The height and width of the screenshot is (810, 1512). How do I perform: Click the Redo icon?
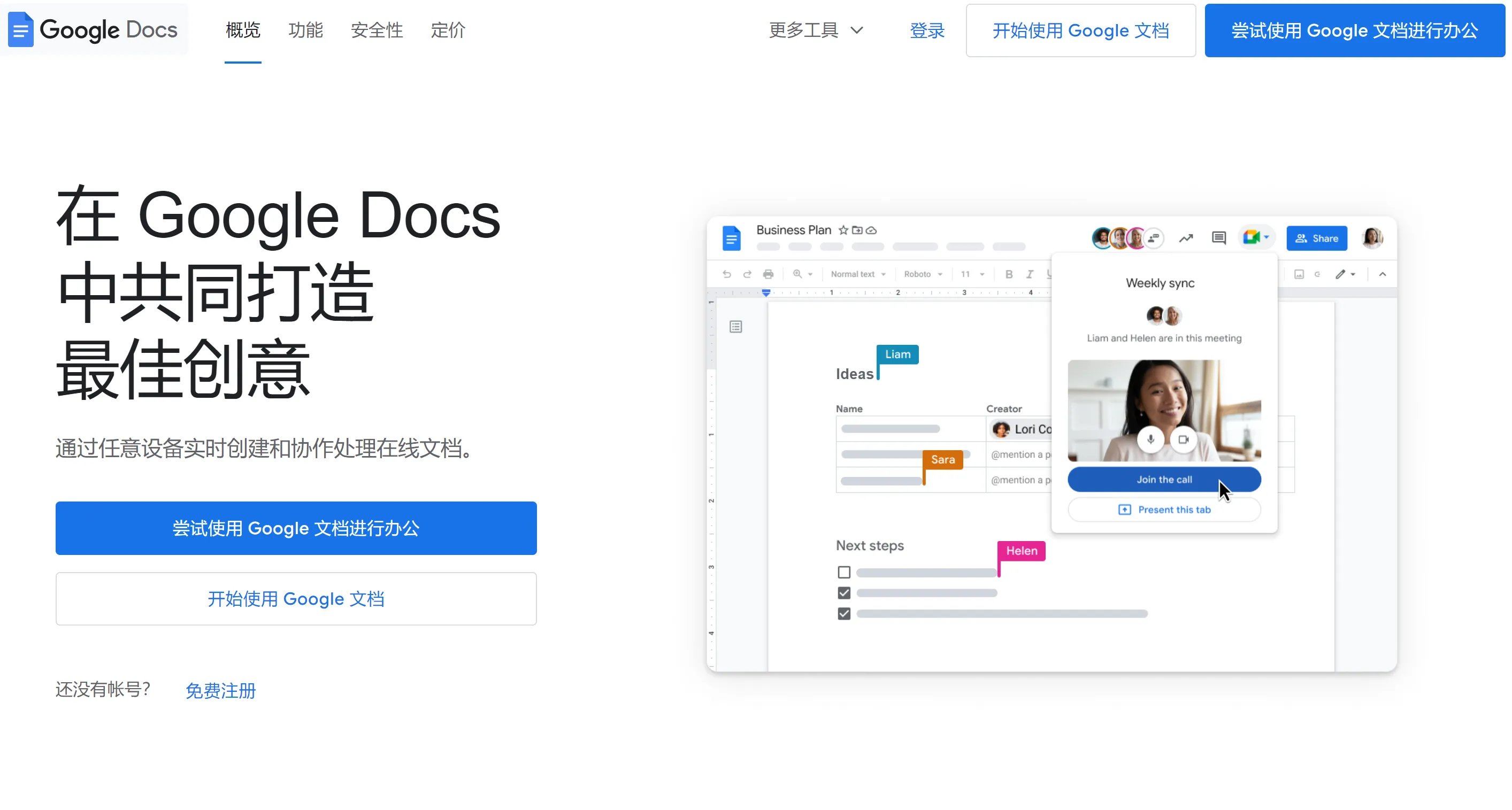(747, 274)
